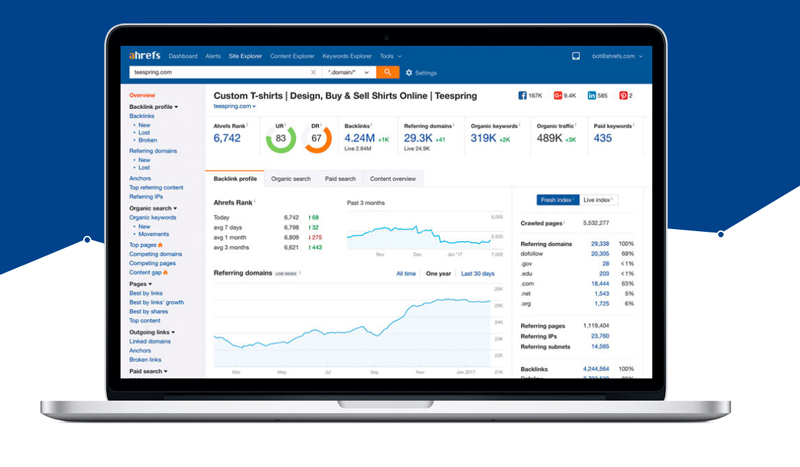Select the Content overview tab
The height and width of the screenshot is (467, 800).
coord(393,179)
